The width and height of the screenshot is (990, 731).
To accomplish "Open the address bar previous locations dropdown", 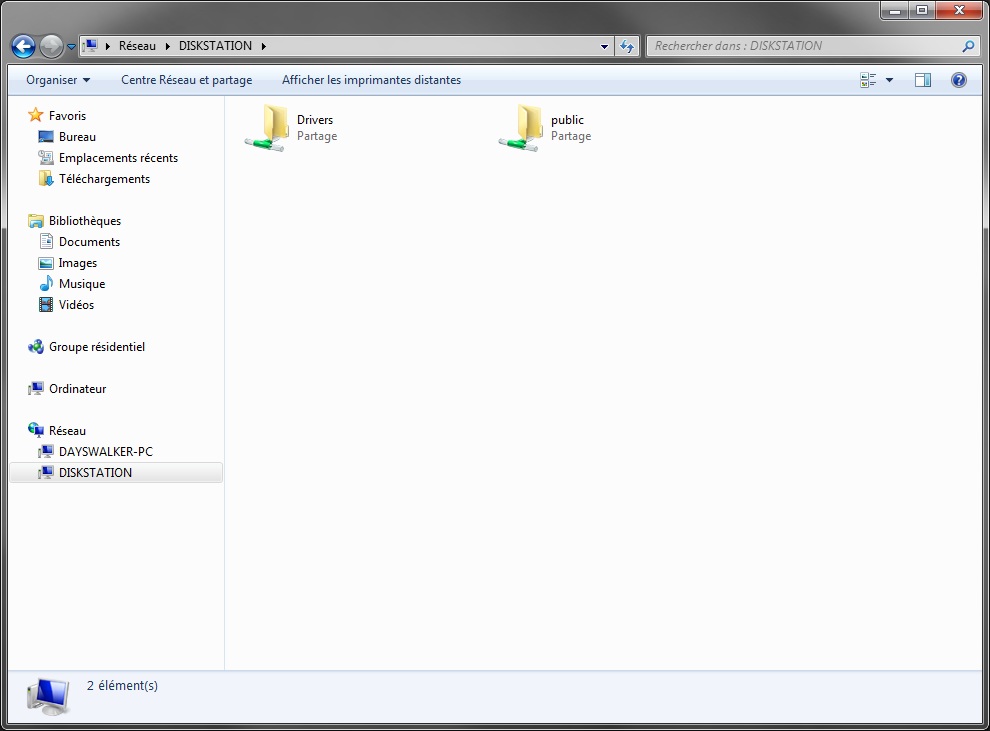I will pos(604,46).
